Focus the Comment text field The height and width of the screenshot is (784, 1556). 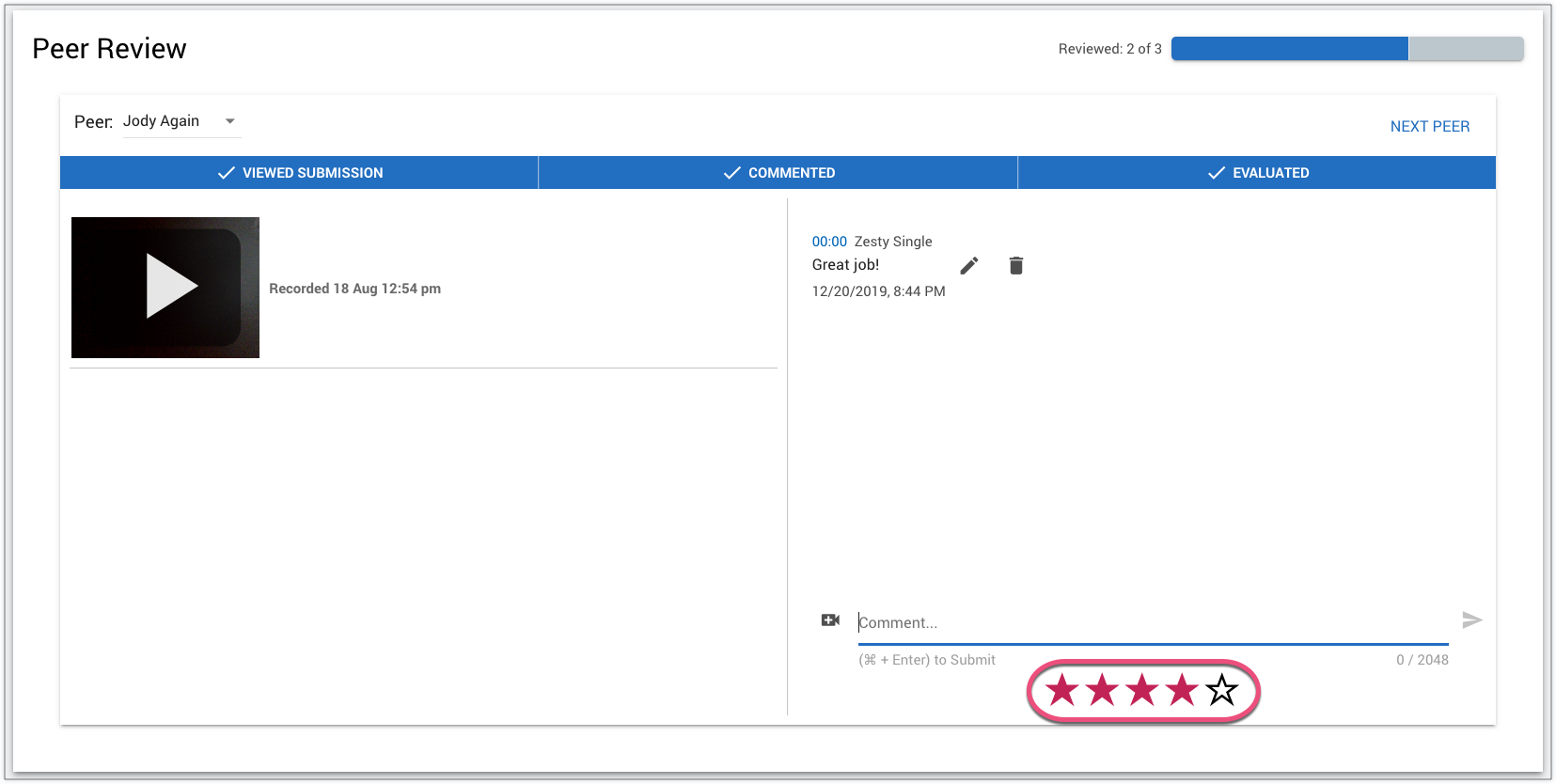click(1152, 623)
